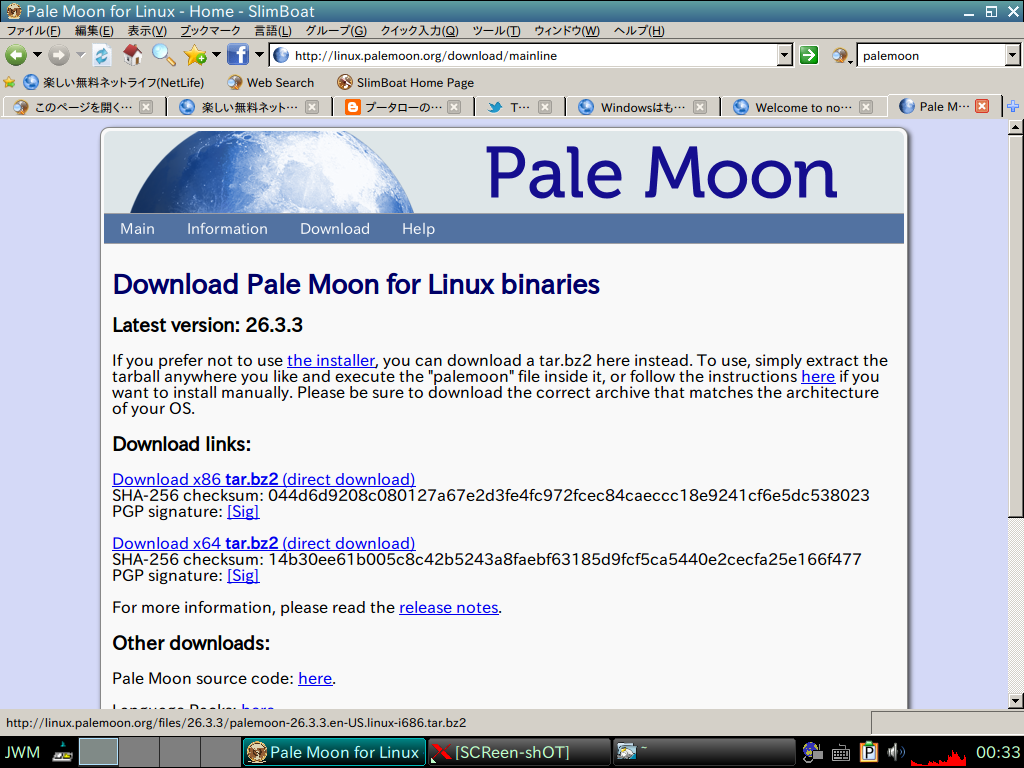
Task: Open the x64 PGP [Sig] link
Action: [243, 575]
